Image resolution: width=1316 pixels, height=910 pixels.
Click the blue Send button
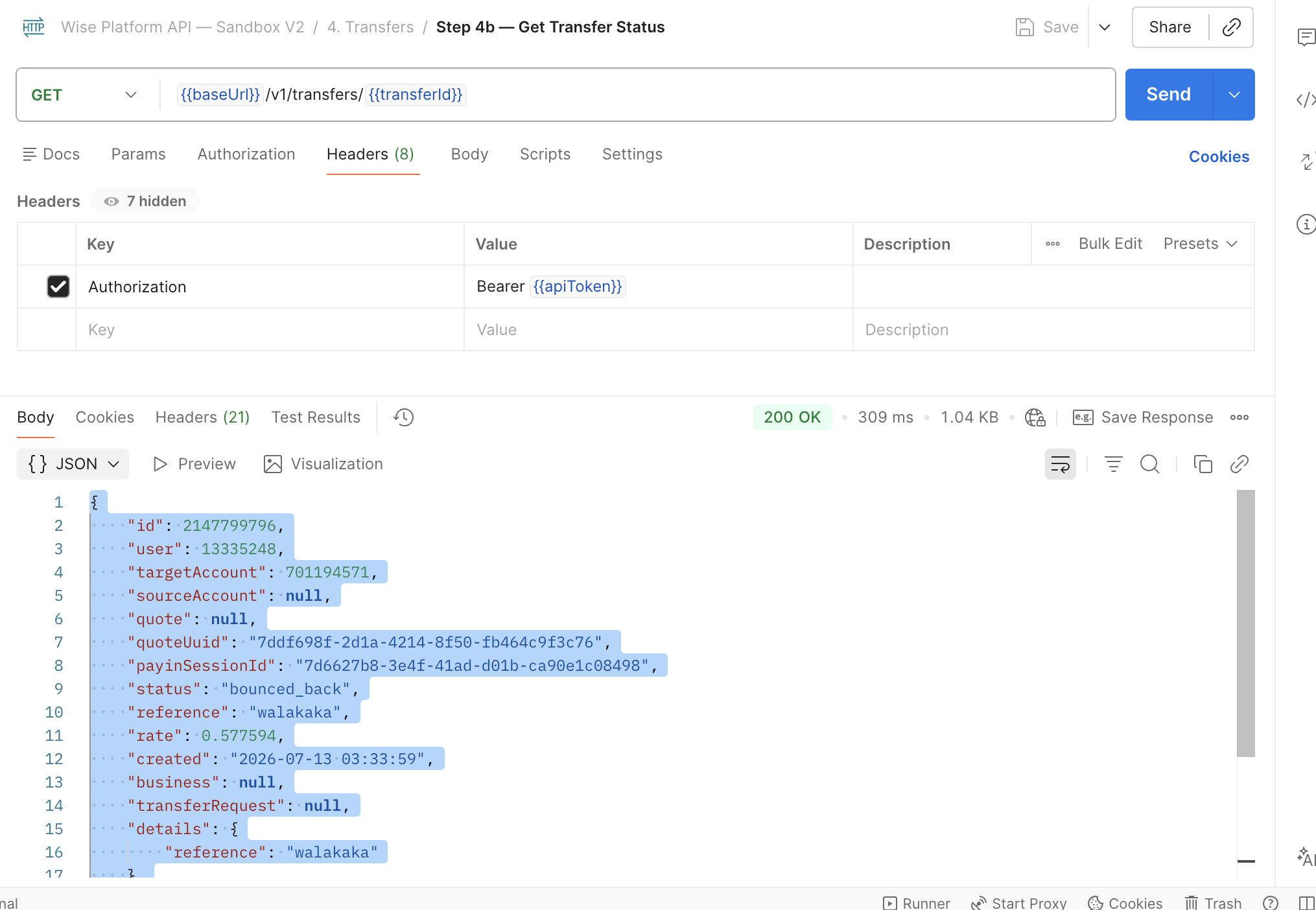tap(1169, 95)
